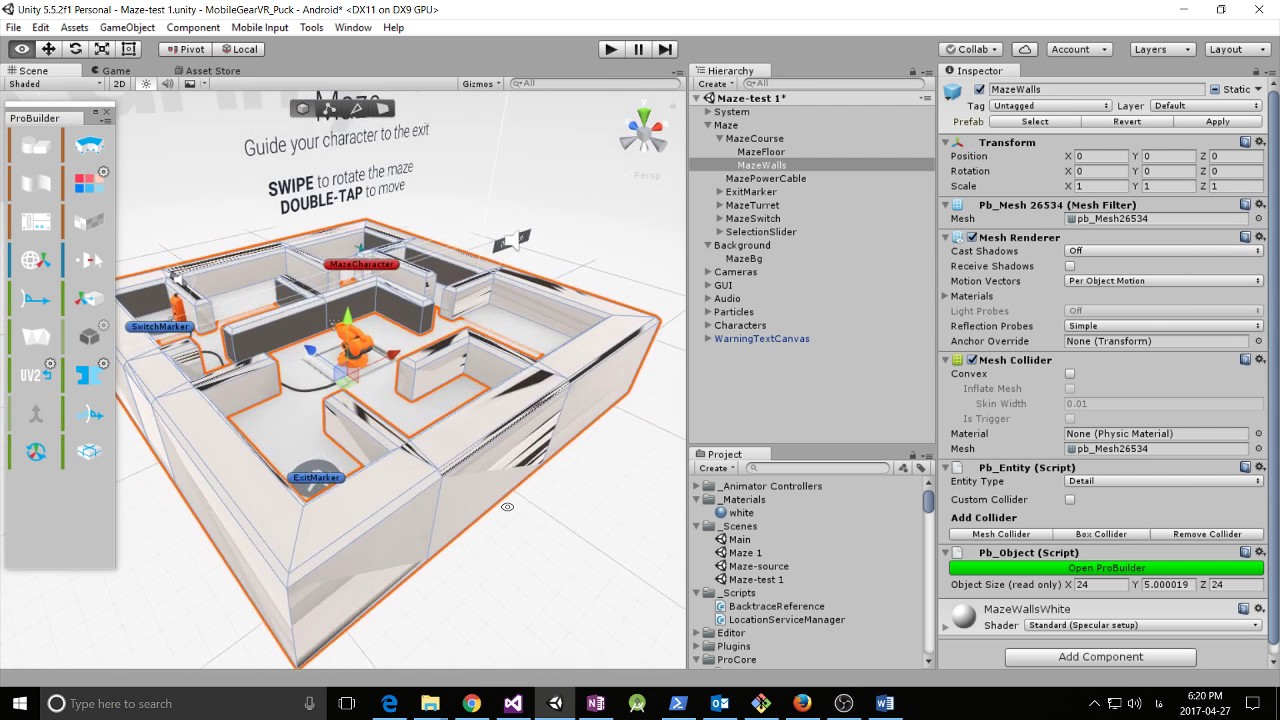The width and height of the screenshot is (1280, 720).
Task: Select the Scale tool in toolbar
Action: click(102, 49)
